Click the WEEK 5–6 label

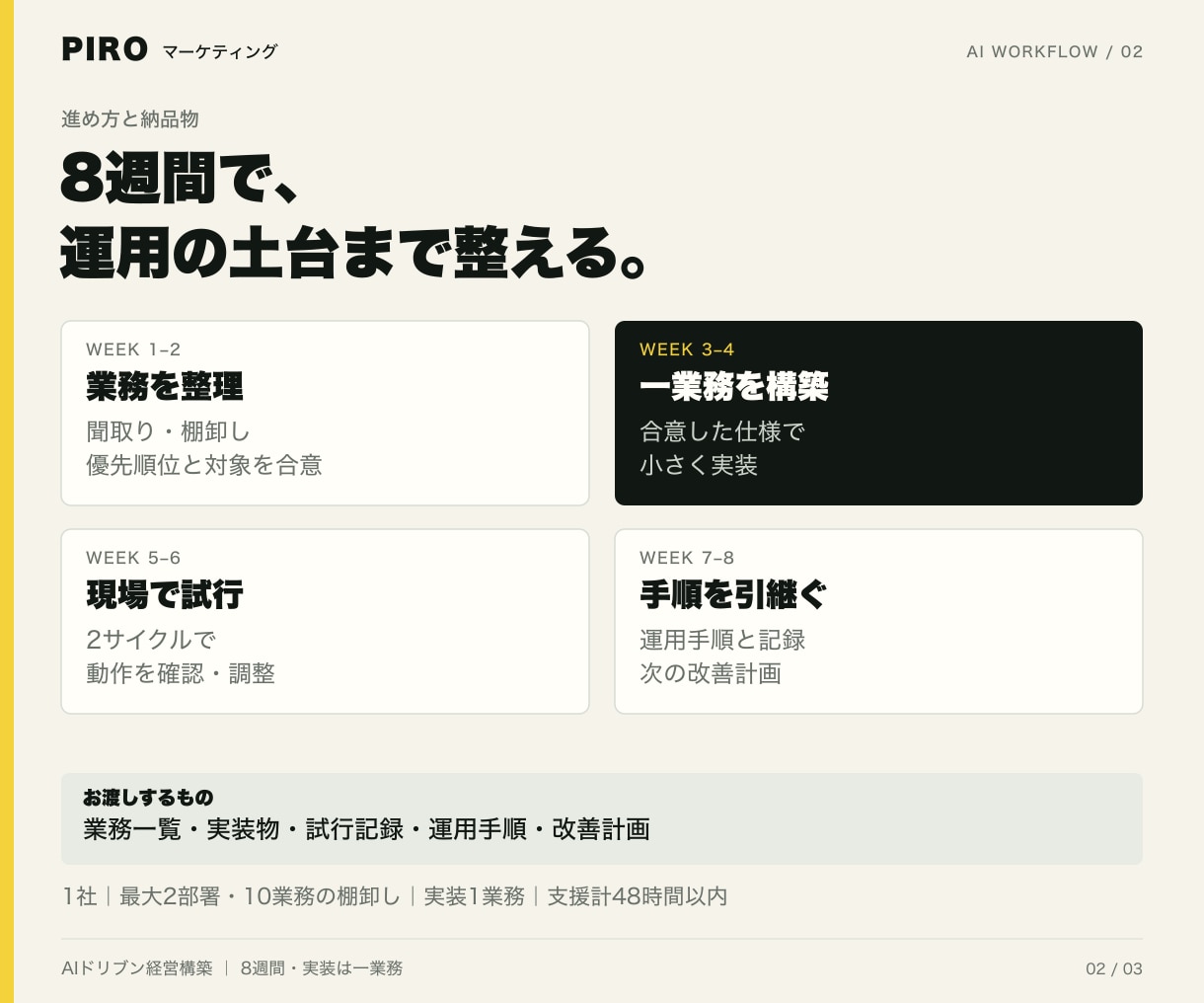[x=133, y=558]
